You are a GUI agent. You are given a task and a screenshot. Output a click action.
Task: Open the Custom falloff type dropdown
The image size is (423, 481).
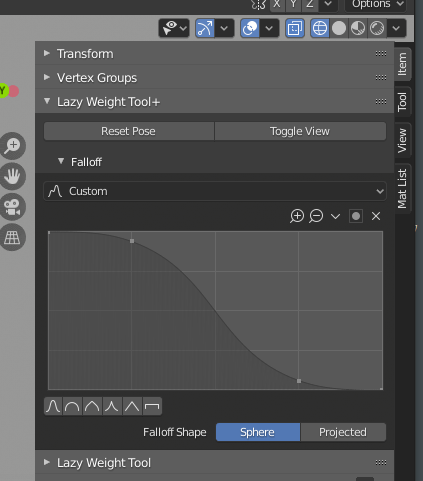[215, 191]
